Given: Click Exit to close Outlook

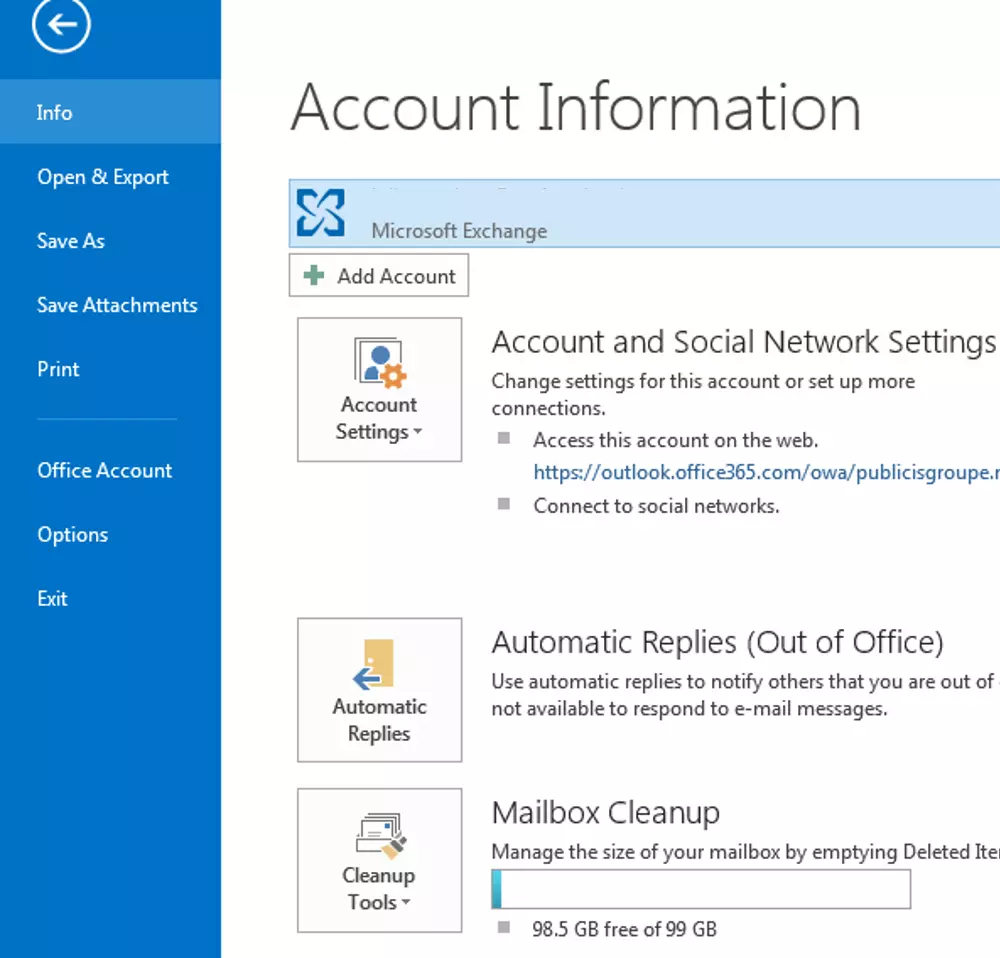Looking at the screenshot, I should [52, 598].
